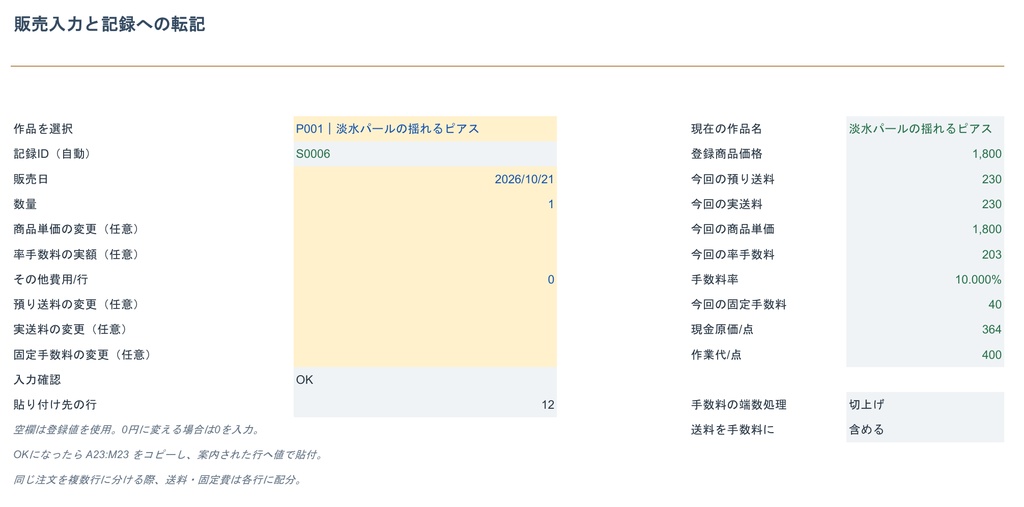Click the 送料を手数料に label

(x=733, y=430)
